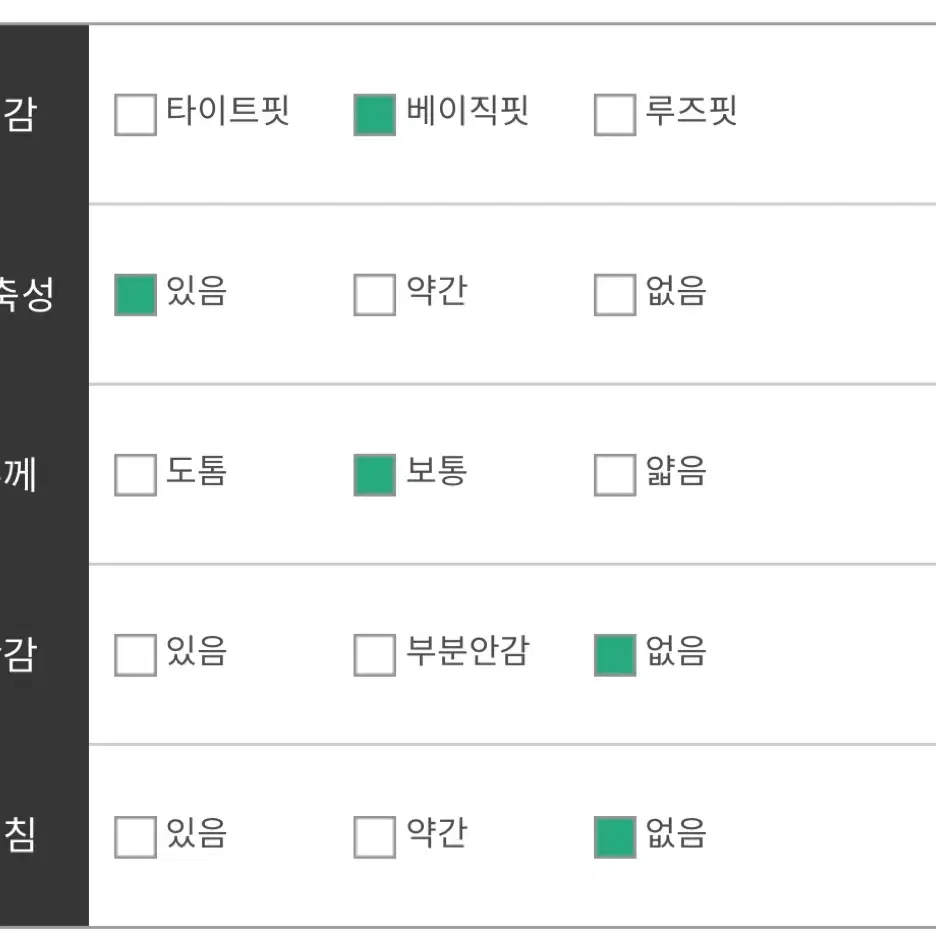The height and width of the screenshot is (936, 936).
Task: Tick the 도톰 thickness checkbox
Action: [136, 475]
